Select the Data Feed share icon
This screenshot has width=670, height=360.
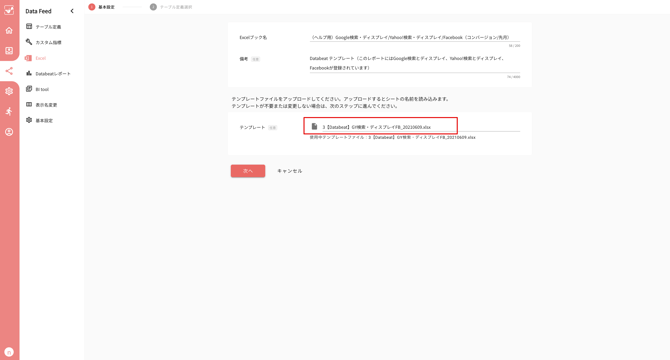pyautogui.click(x=9, y=71)
